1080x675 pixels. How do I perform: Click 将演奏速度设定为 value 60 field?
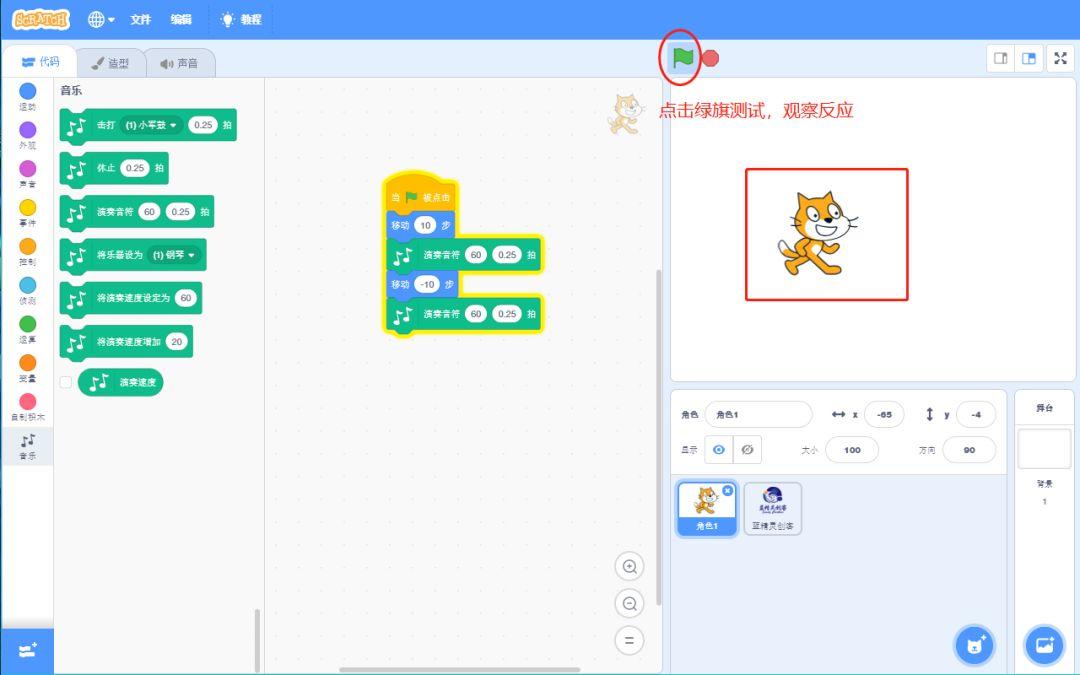tap(186, 298)
